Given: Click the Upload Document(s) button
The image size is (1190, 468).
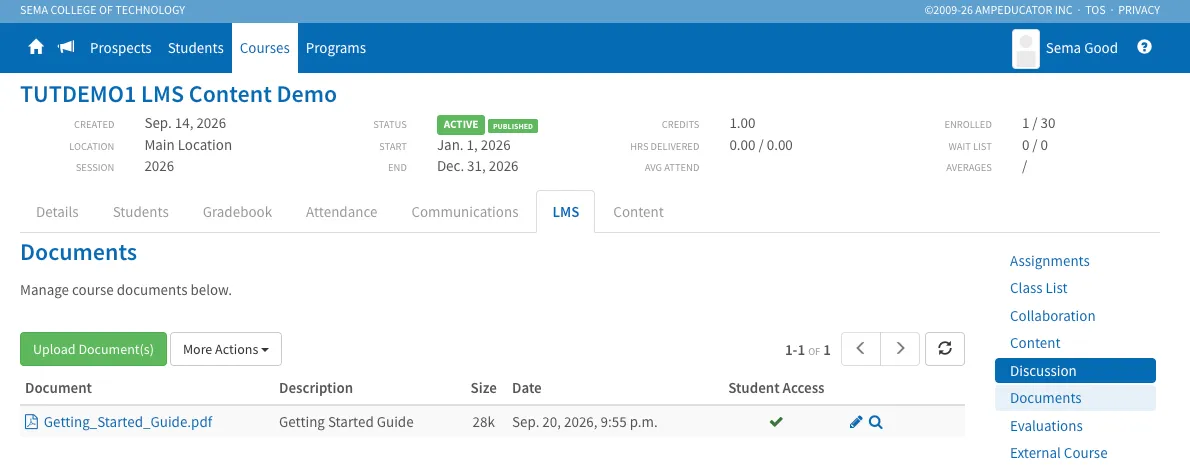Looking at the screenshot, I should (93, 349).
